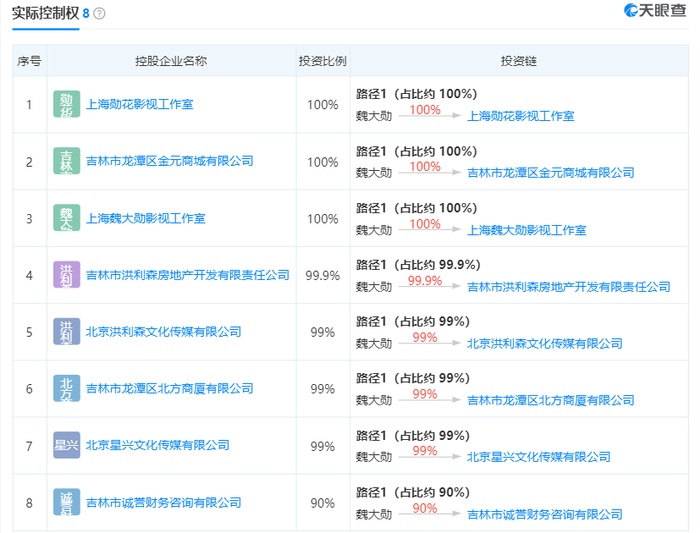Select the 实际控制权 tab
Viewport: 700px width, 533px height.
click(x=46, y=13)
